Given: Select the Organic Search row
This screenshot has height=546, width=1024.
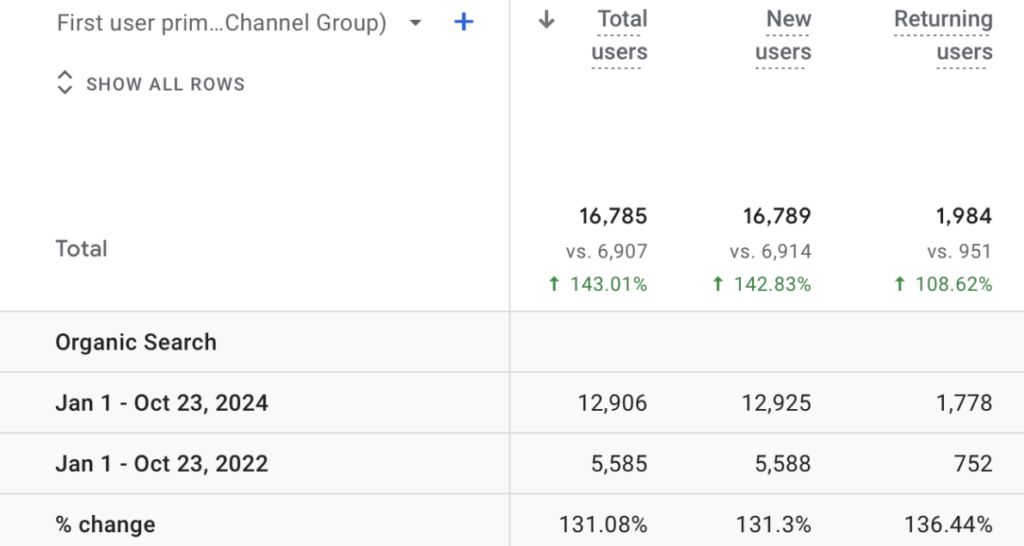Looking at the screenshot, I should point(136,342).
